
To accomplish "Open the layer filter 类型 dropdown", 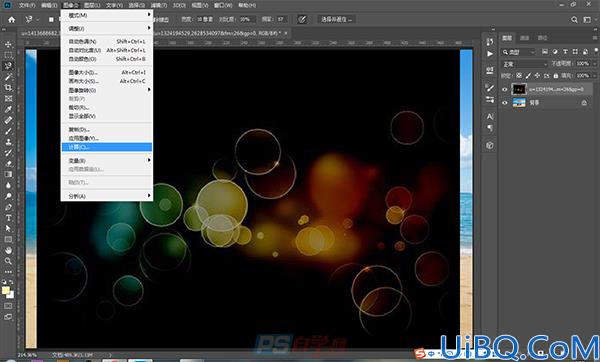I will click(519, 52).
